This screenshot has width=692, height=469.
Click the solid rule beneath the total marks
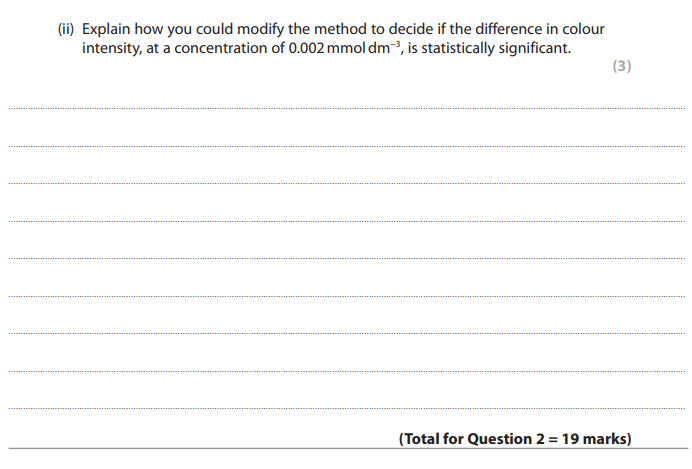point(348,449)
